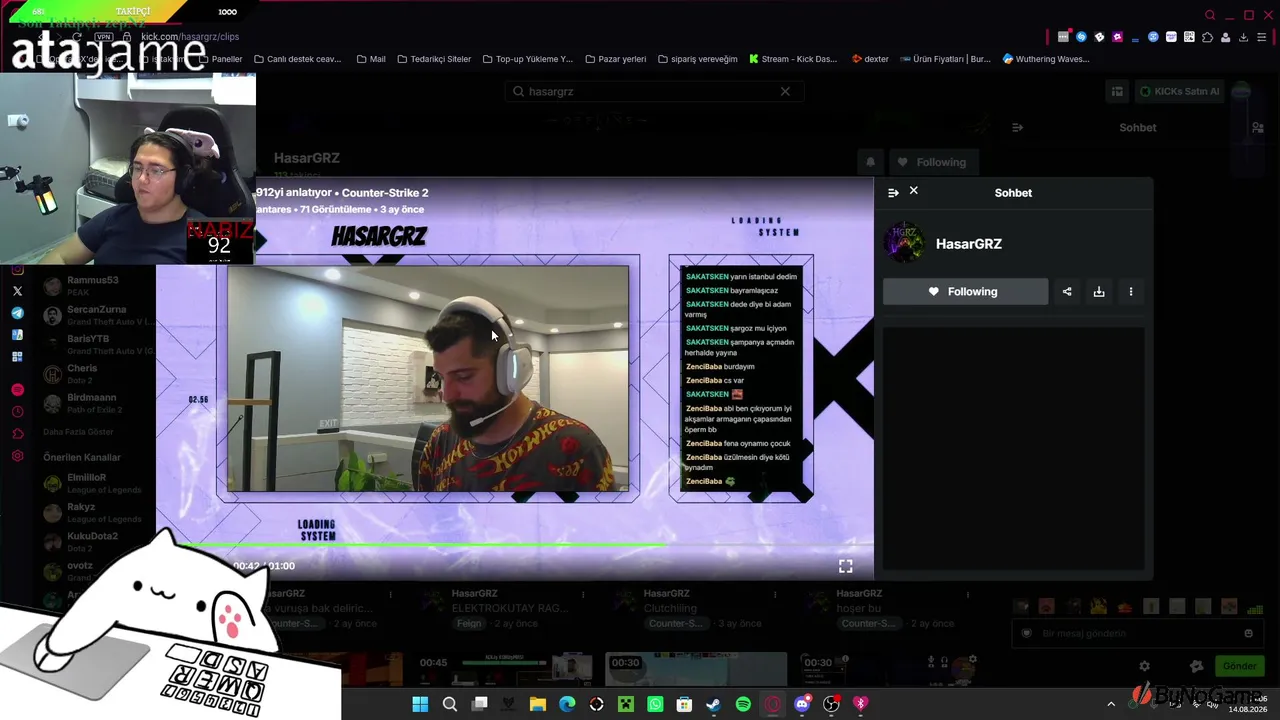1280x720 pixels.
Task: Seek on the green clip progress bar
Action: click(515, 545)
